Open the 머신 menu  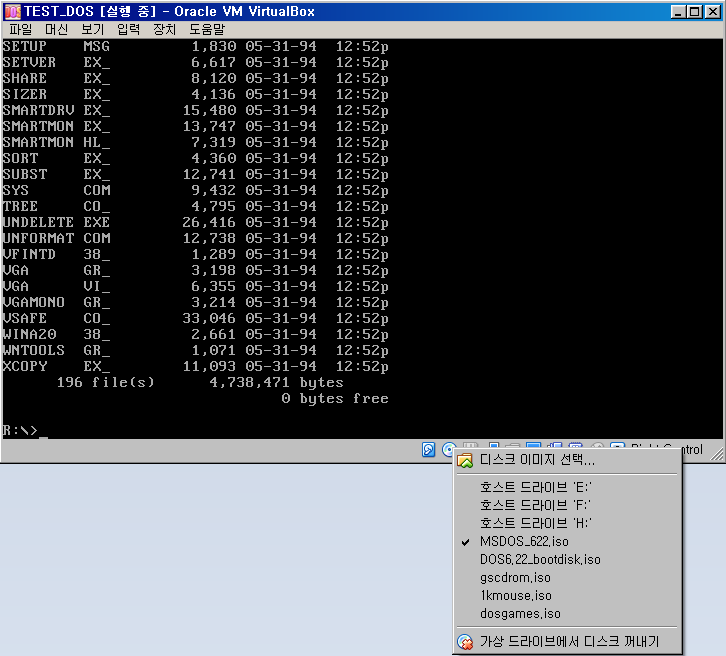[x=56, y=30]
